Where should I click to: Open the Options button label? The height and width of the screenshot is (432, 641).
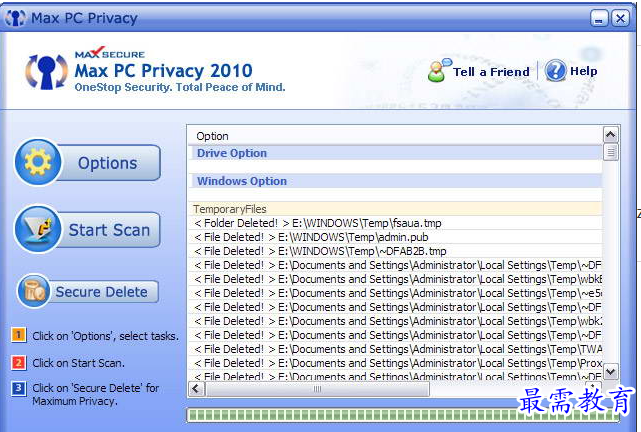[x=108, y=163]
